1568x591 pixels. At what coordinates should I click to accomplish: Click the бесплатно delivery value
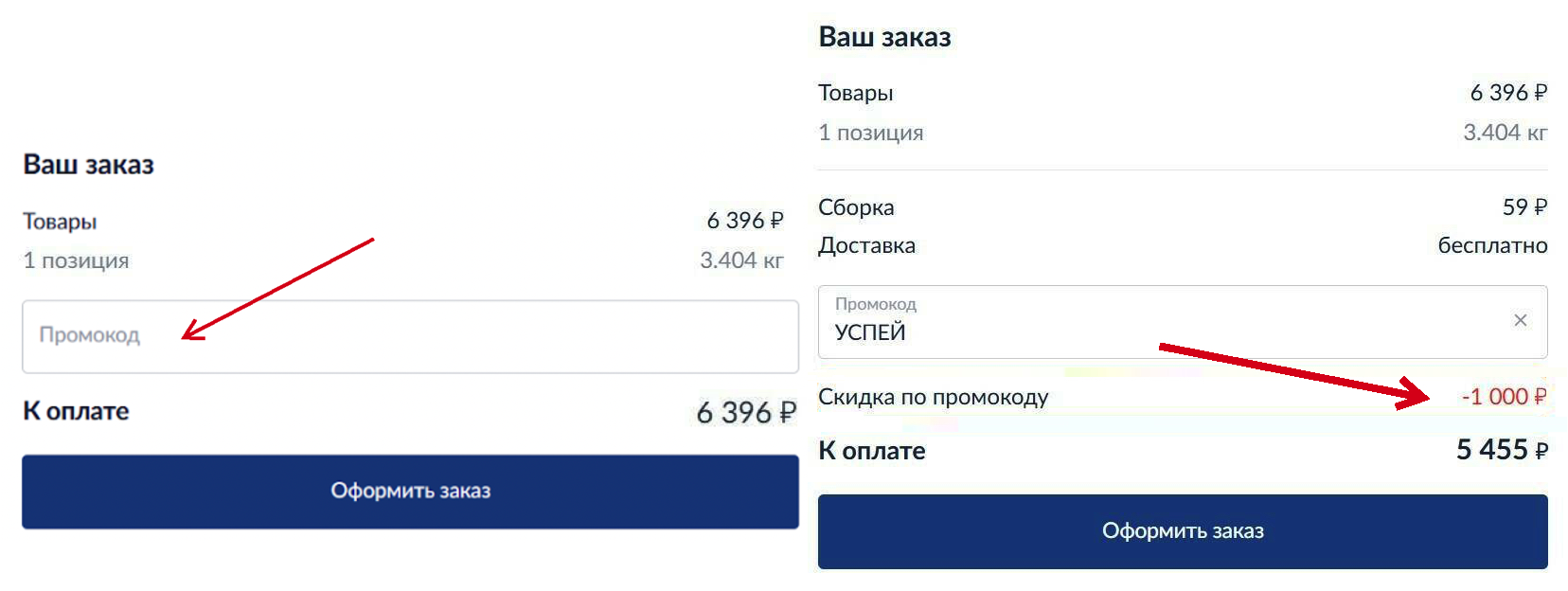1492,246
